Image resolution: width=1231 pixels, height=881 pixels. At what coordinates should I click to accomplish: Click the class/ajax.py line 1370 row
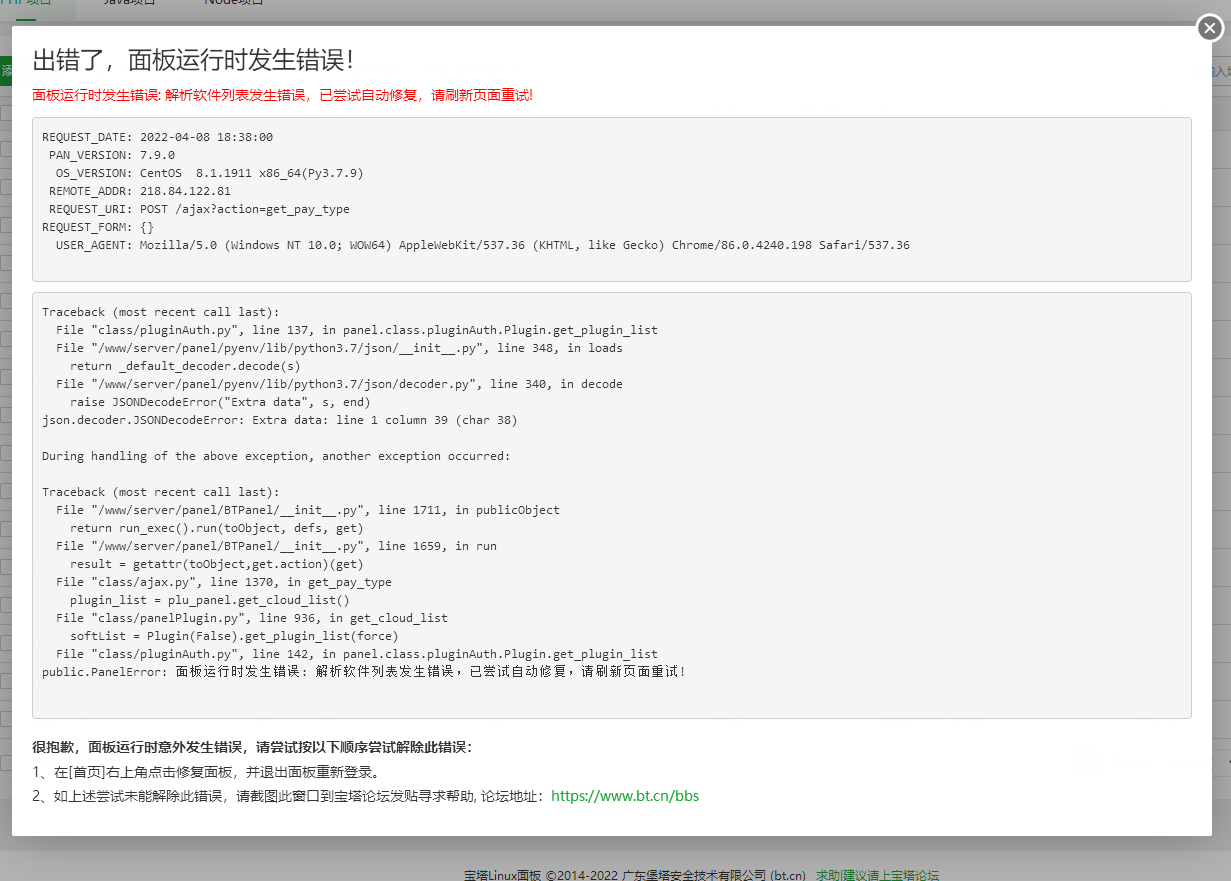click(x=224, y=582)
